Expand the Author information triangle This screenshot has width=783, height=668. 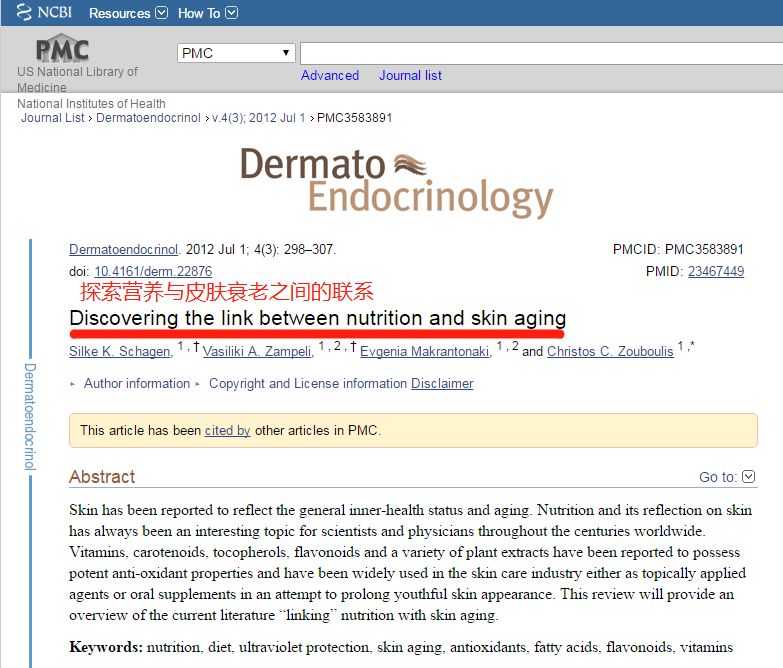pos(73,384)
